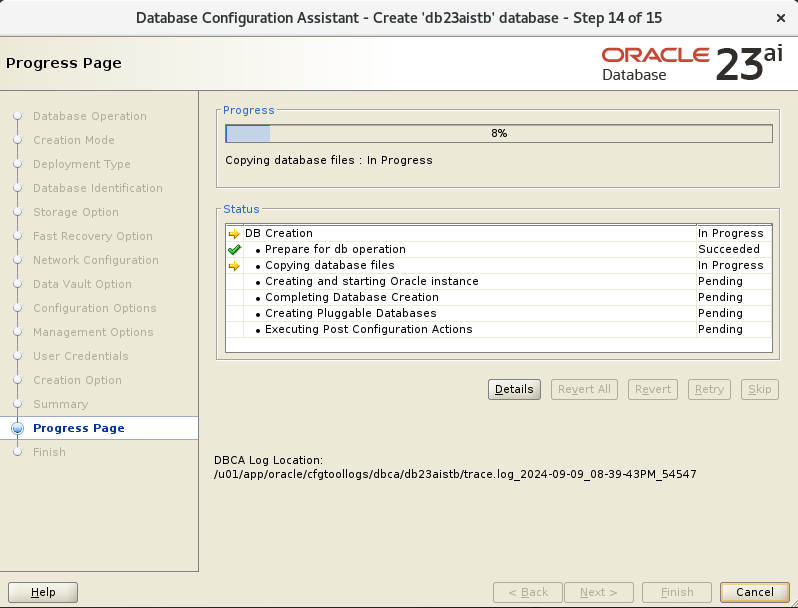Select Database Operation step in sidebar

point(90,116)
